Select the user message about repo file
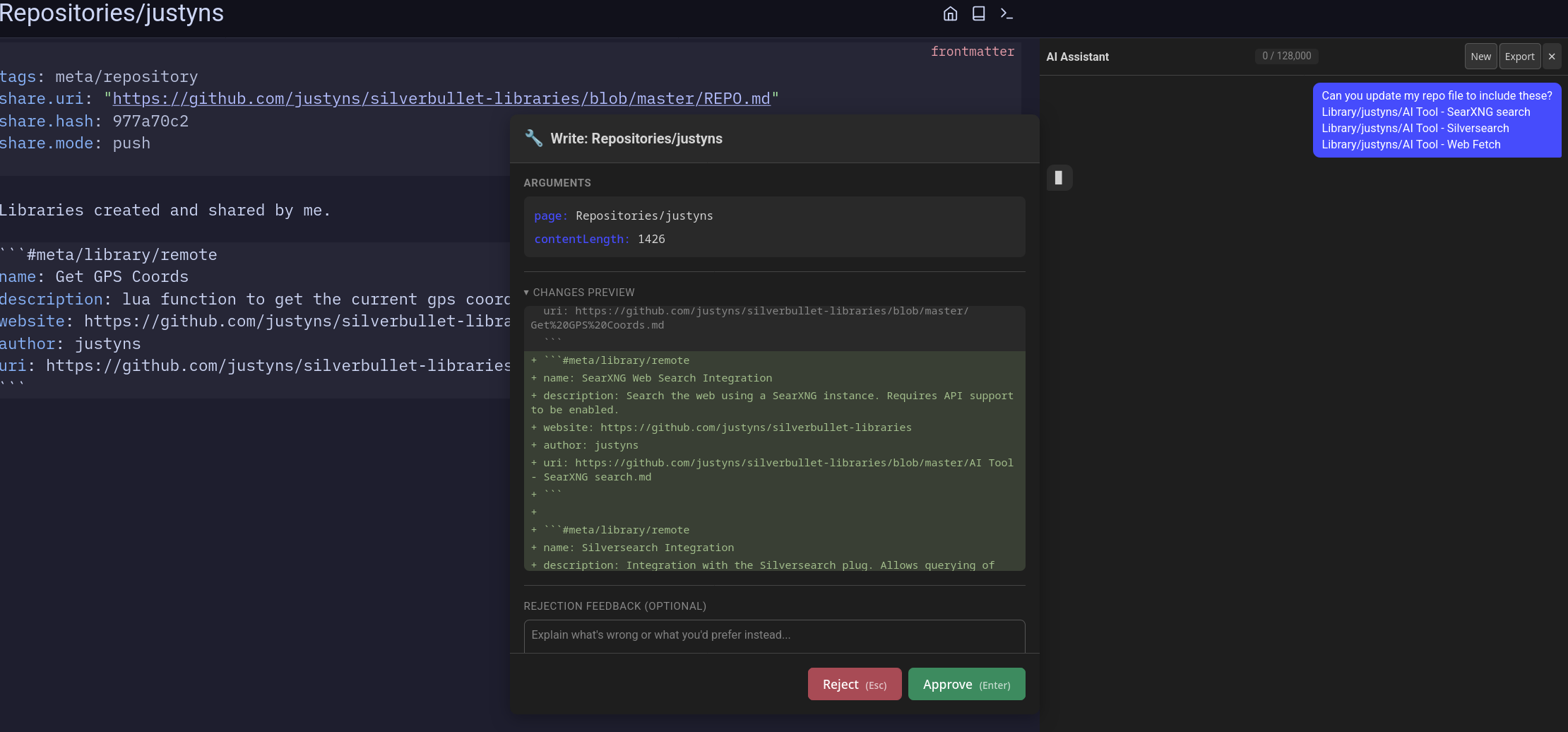 pos(1436,120)
